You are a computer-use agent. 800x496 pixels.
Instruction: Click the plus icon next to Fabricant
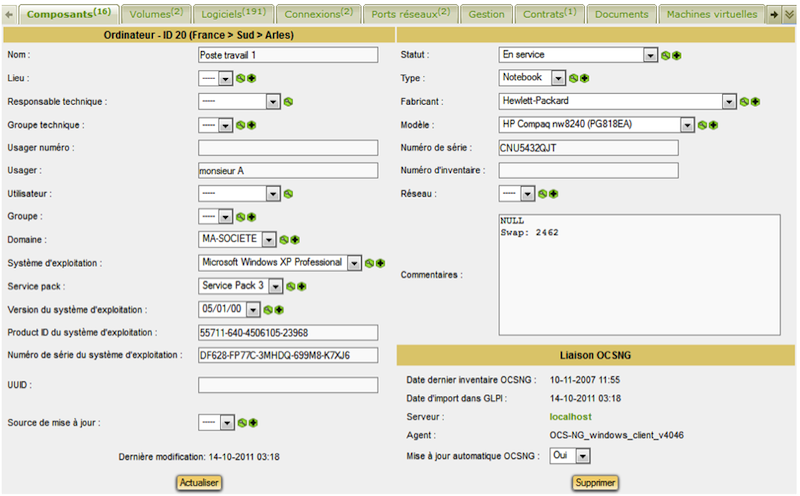(x=756, y=101)
